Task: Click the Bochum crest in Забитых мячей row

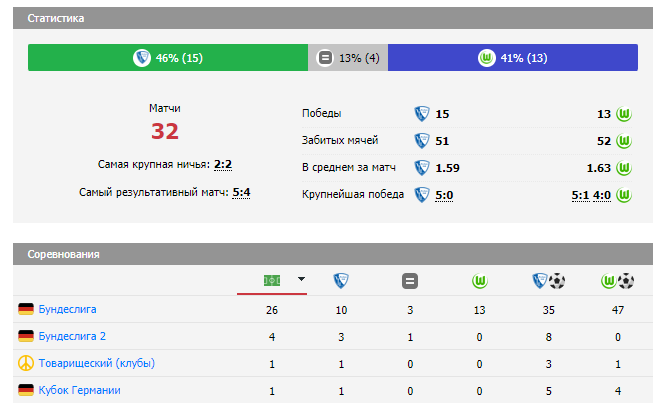Action: (421, 141)
